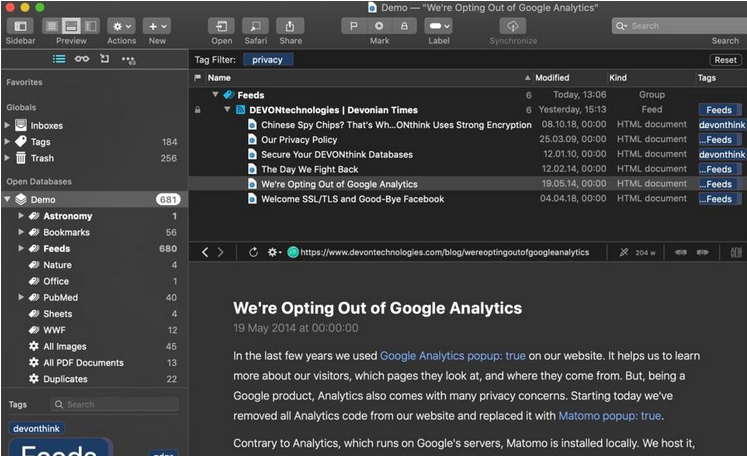Select the sidebar list view icon
The width and height of the screenshot is (747, 456).
pos(59,59)
